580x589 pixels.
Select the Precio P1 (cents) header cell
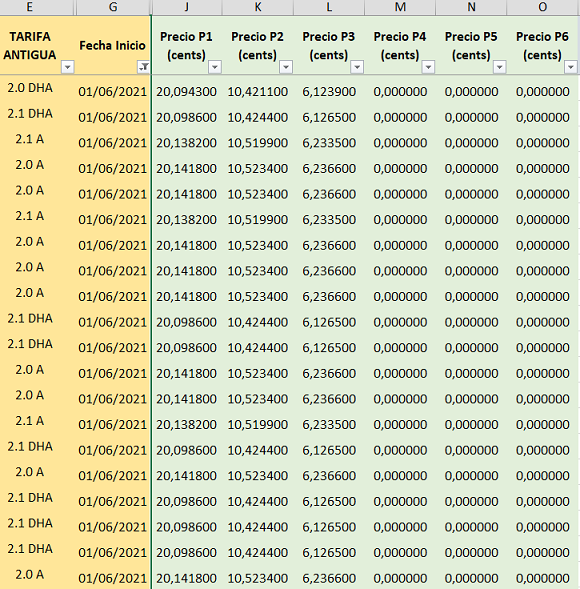(187, 45)
